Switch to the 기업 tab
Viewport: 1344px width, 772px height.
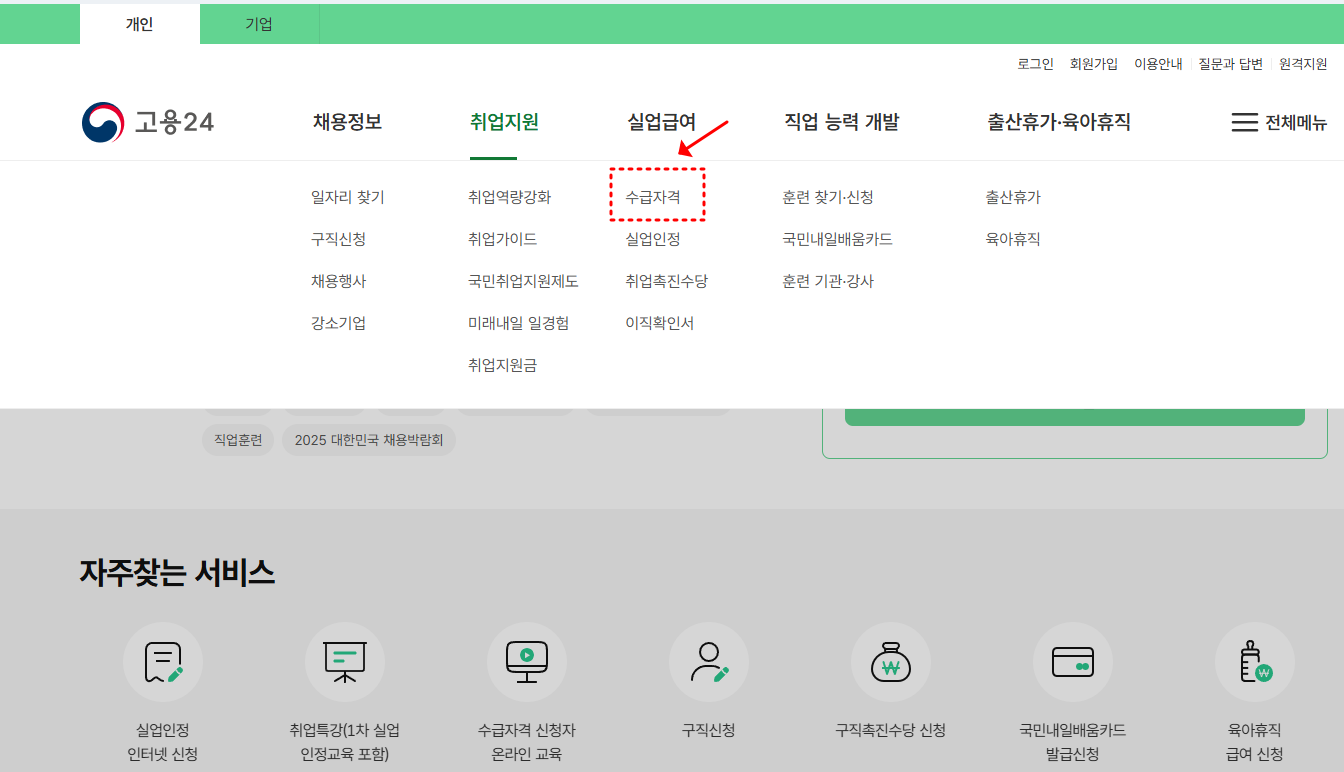pyautogui.click(x=259, y=23)
